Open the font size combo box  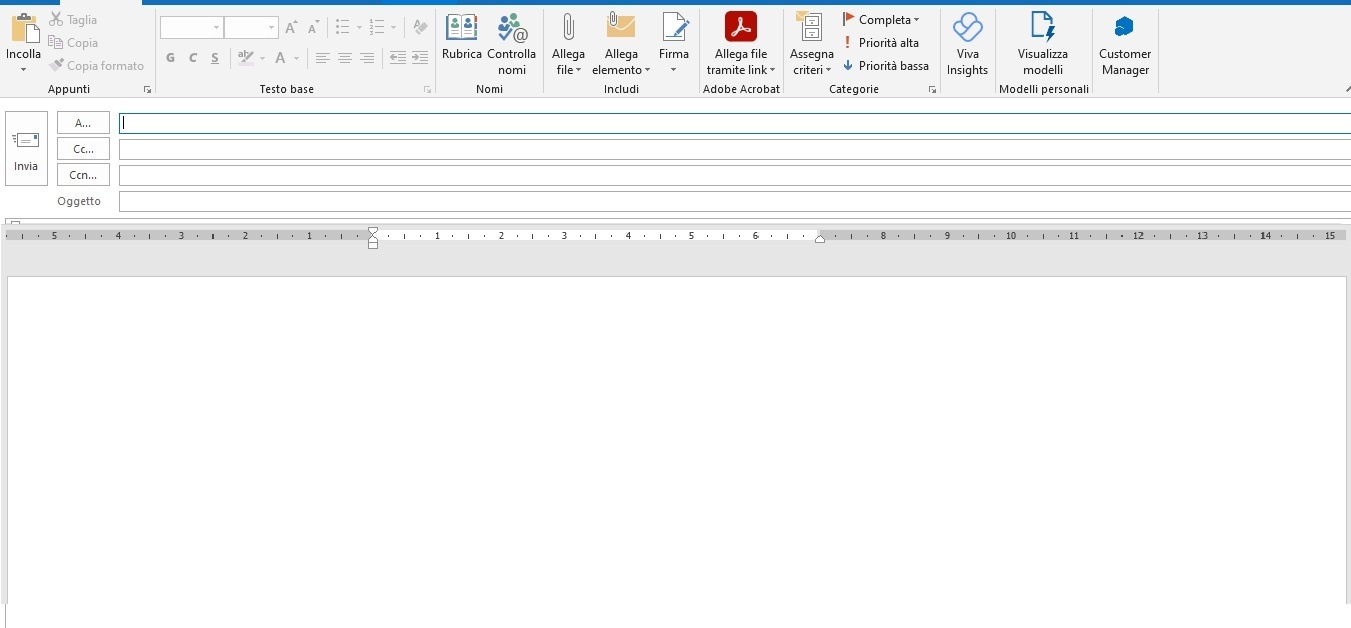(251, 28)
